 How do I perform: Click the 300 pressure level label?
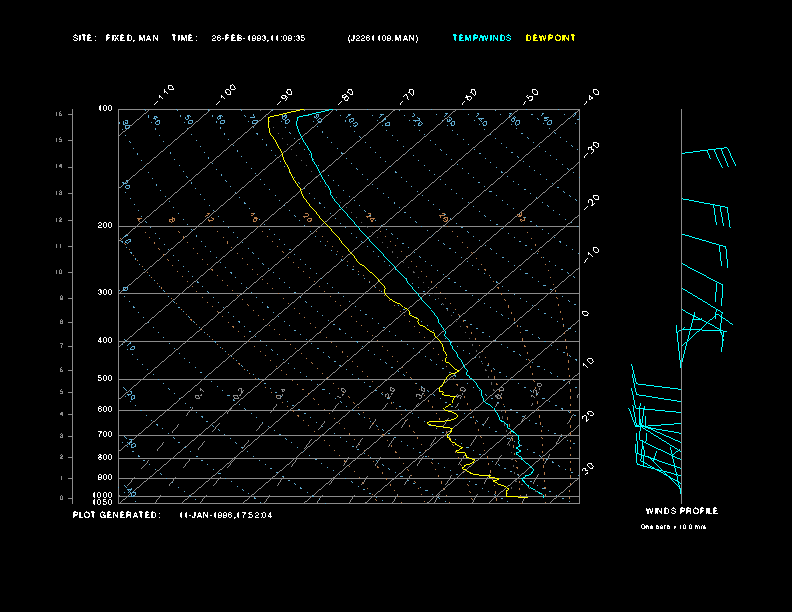(105, 293)
